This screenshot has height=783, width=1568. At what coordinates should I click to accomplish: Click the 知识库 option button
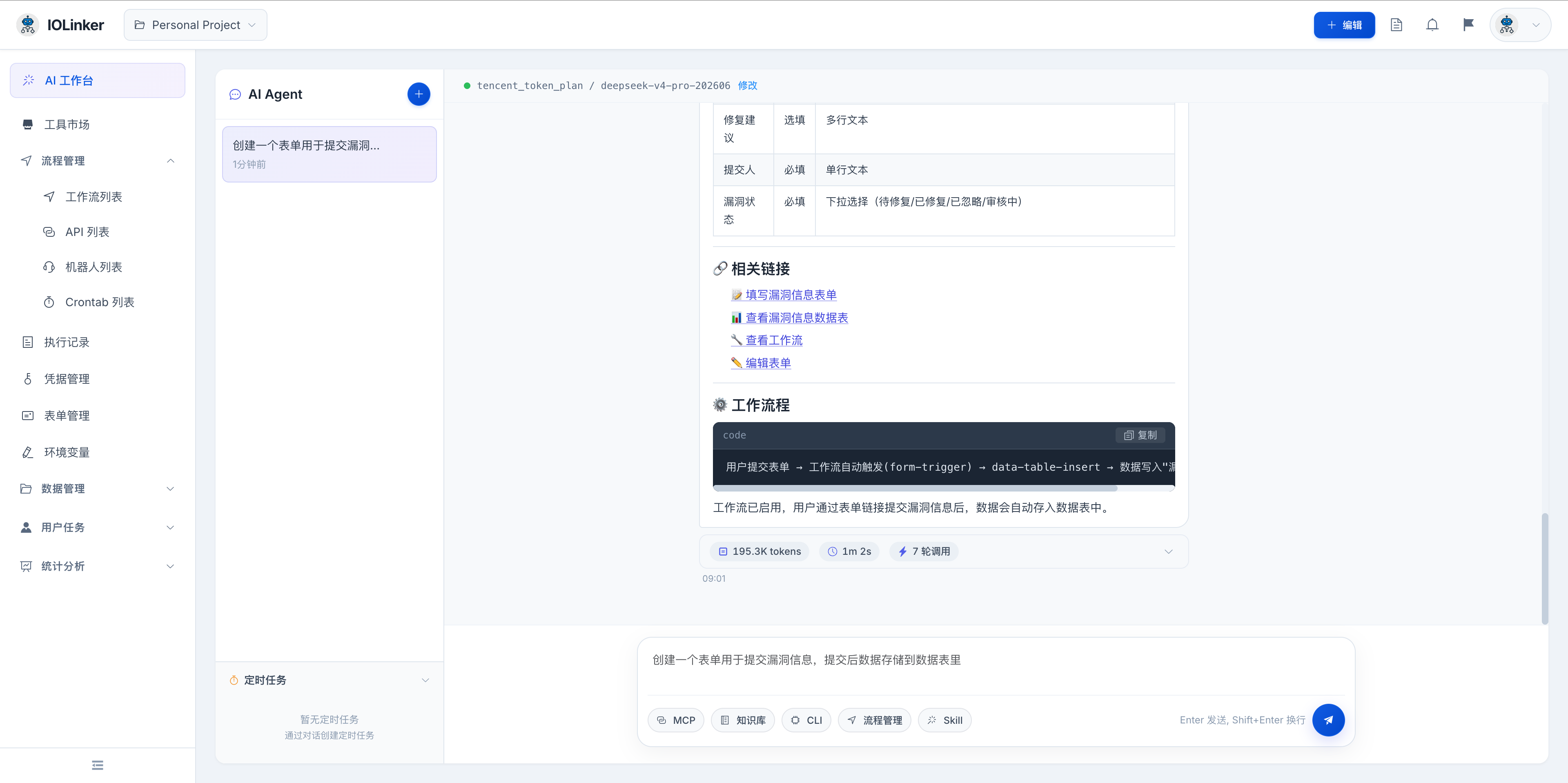(x=743, y=721)
